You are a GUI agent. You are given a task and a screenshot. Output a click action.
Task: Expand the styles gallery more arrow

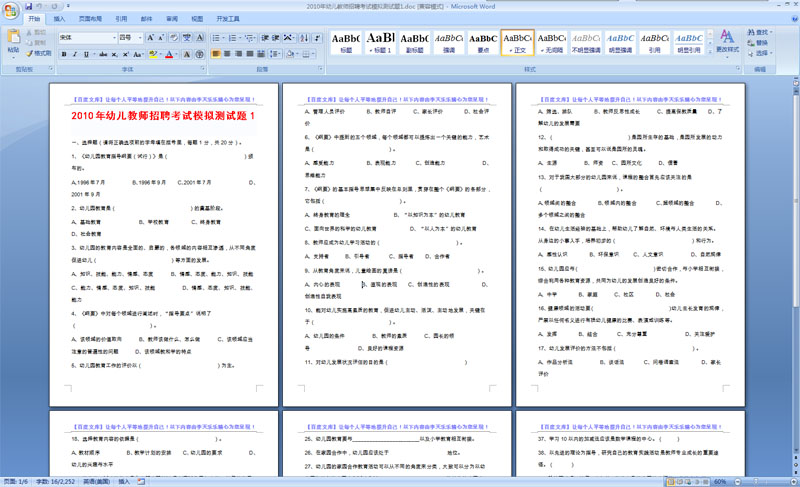click(710, 52)
